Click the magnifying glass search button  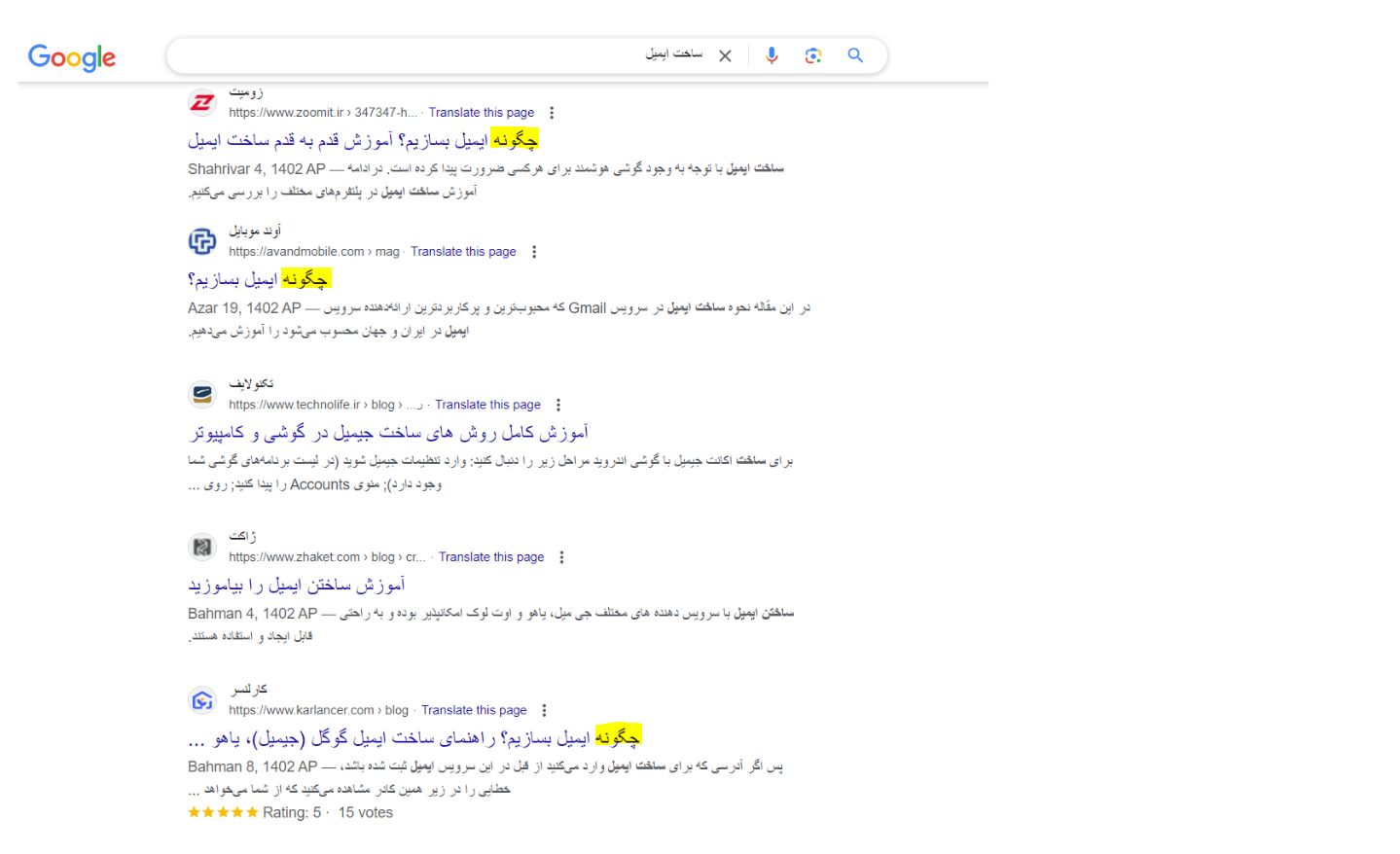tap(855, 55)
